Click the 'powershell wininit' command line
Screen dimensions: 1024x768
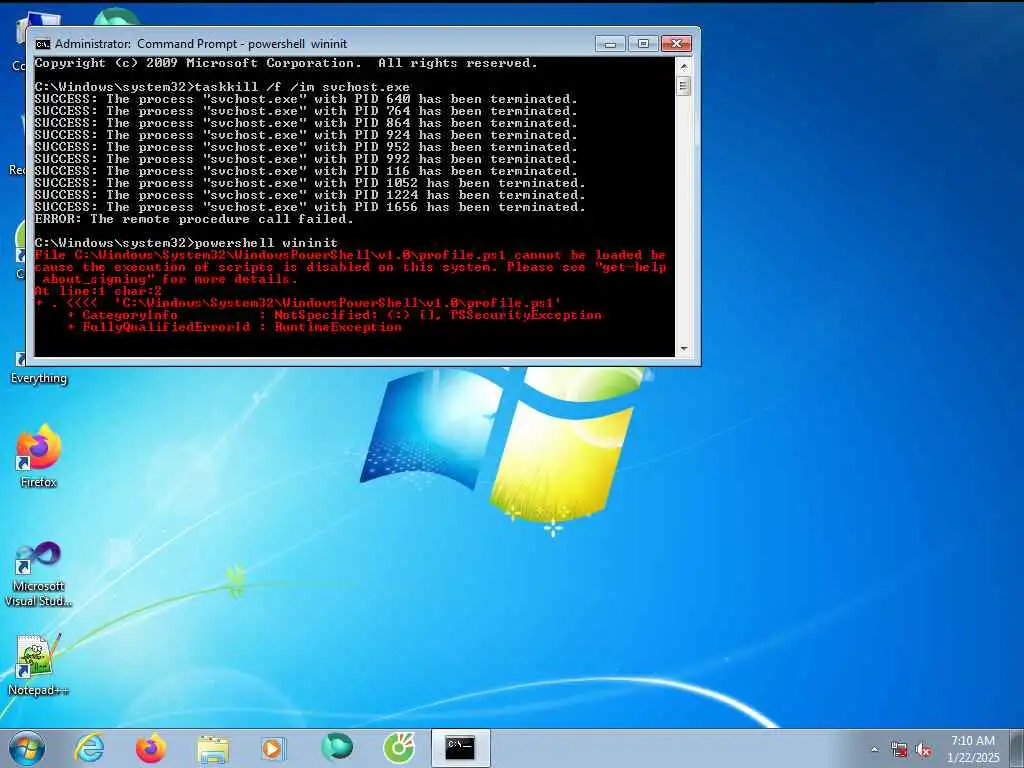coord(186,243)
